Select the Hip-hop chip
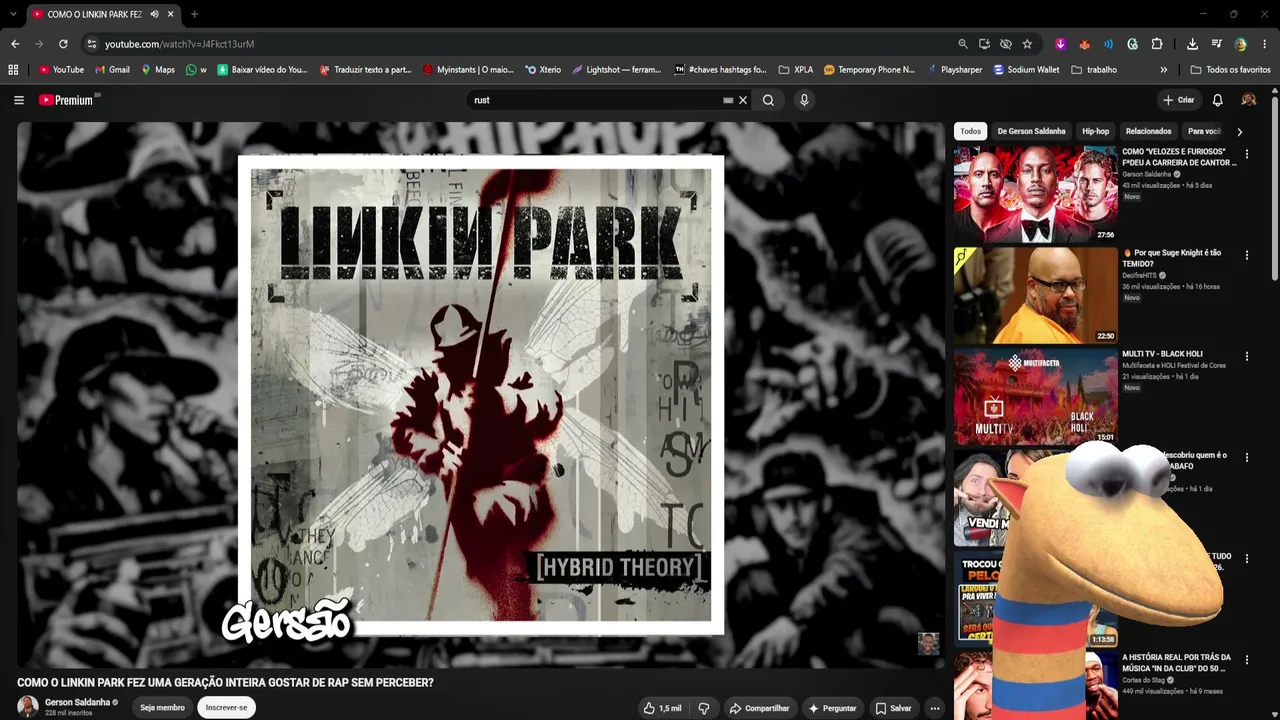1280x720 pixels. tap(1095, 131)
